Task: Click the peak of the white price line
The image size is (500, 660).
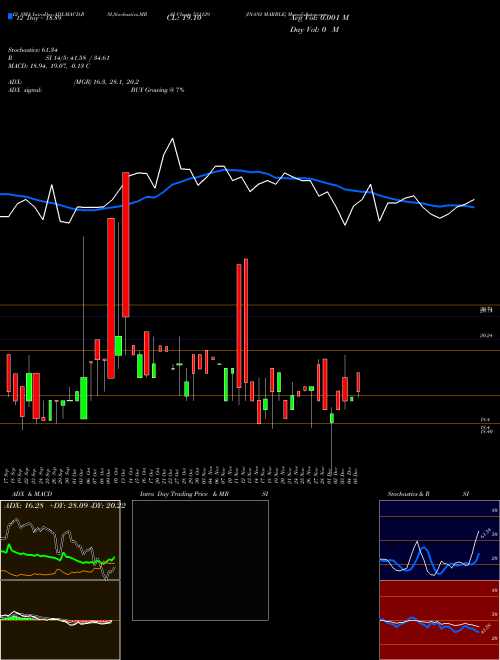Action: point(172,138)
